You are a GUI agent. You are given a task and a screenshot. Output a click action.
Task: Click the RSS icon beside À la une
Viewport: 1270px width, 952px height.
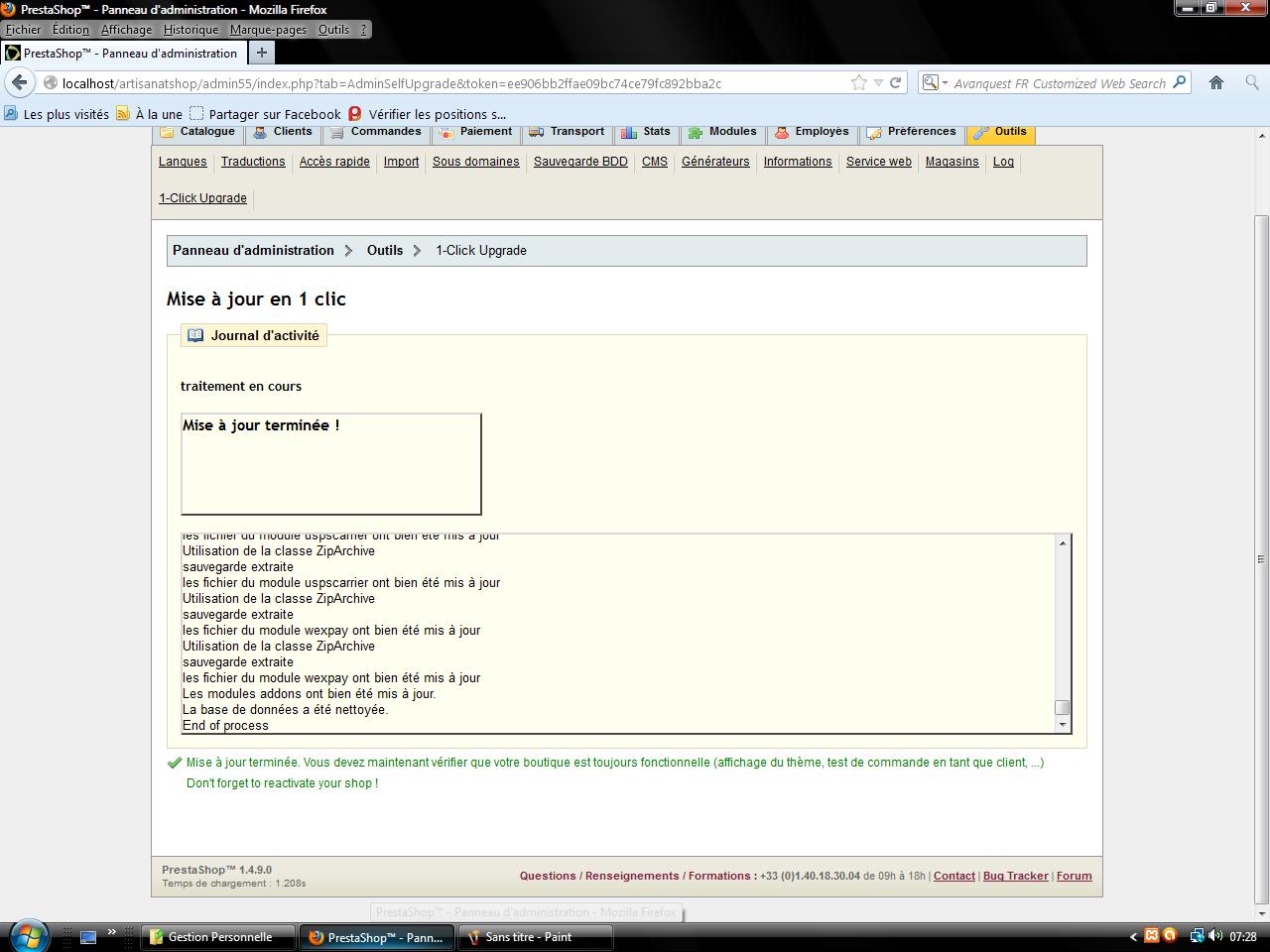pos(123,114)
